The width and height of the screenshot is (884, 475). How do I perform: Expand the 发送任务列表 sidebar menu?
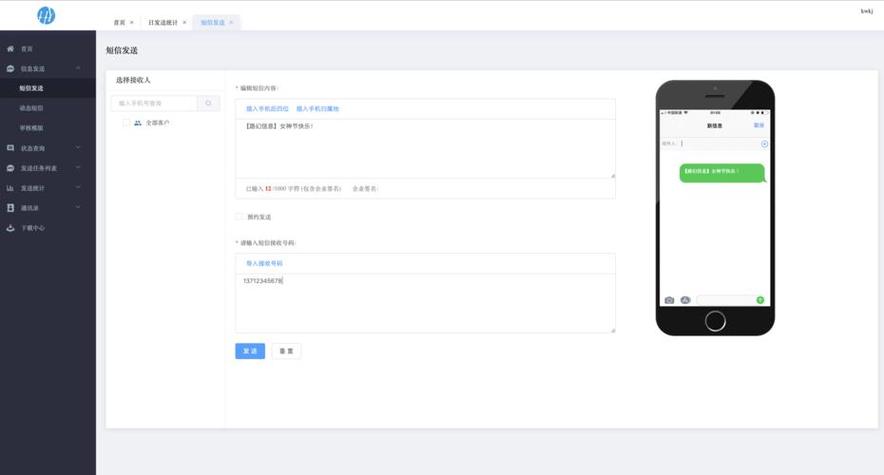tap(78, 168)
